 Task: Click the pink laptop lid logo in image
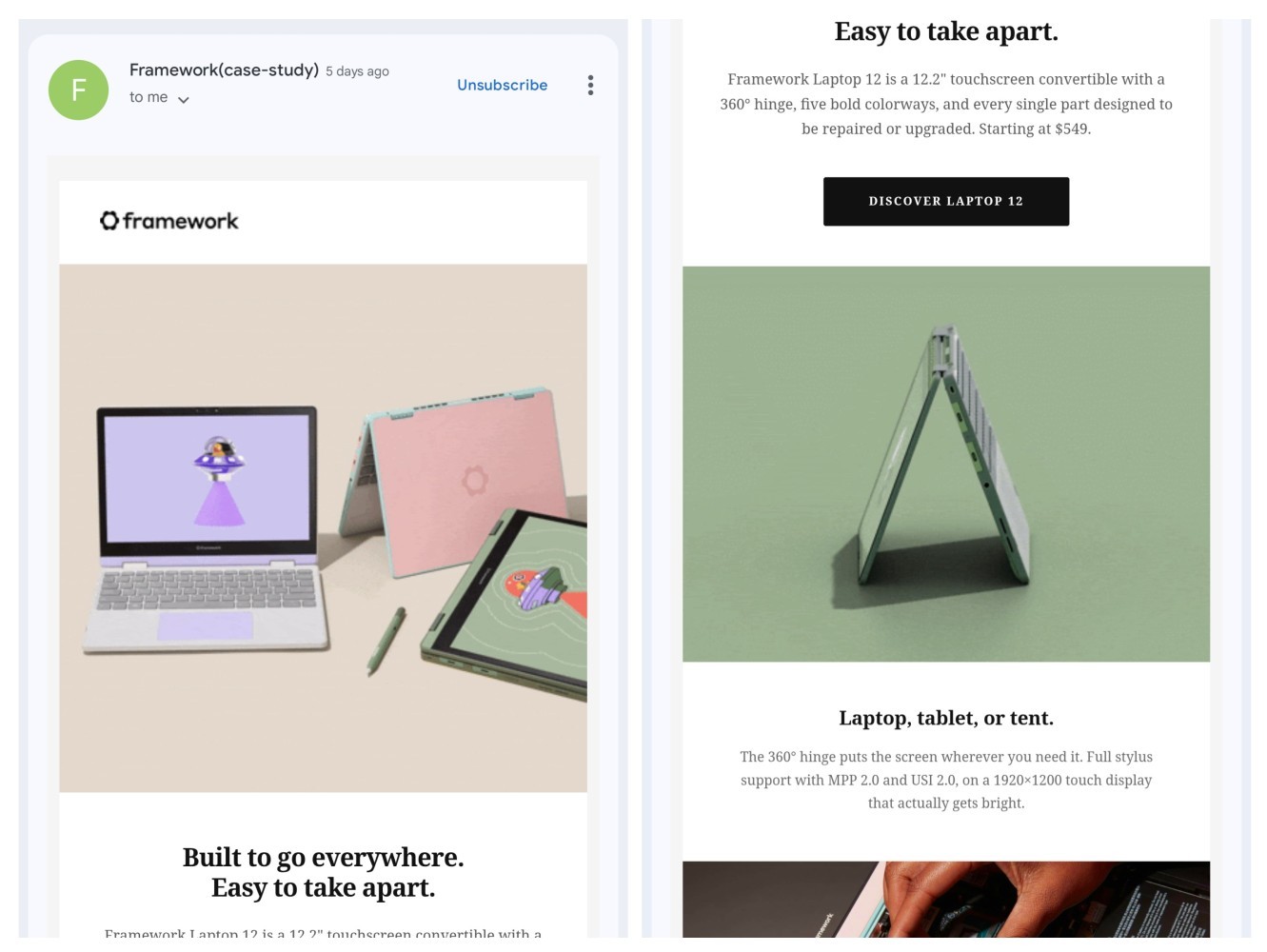tap(475, 480)
